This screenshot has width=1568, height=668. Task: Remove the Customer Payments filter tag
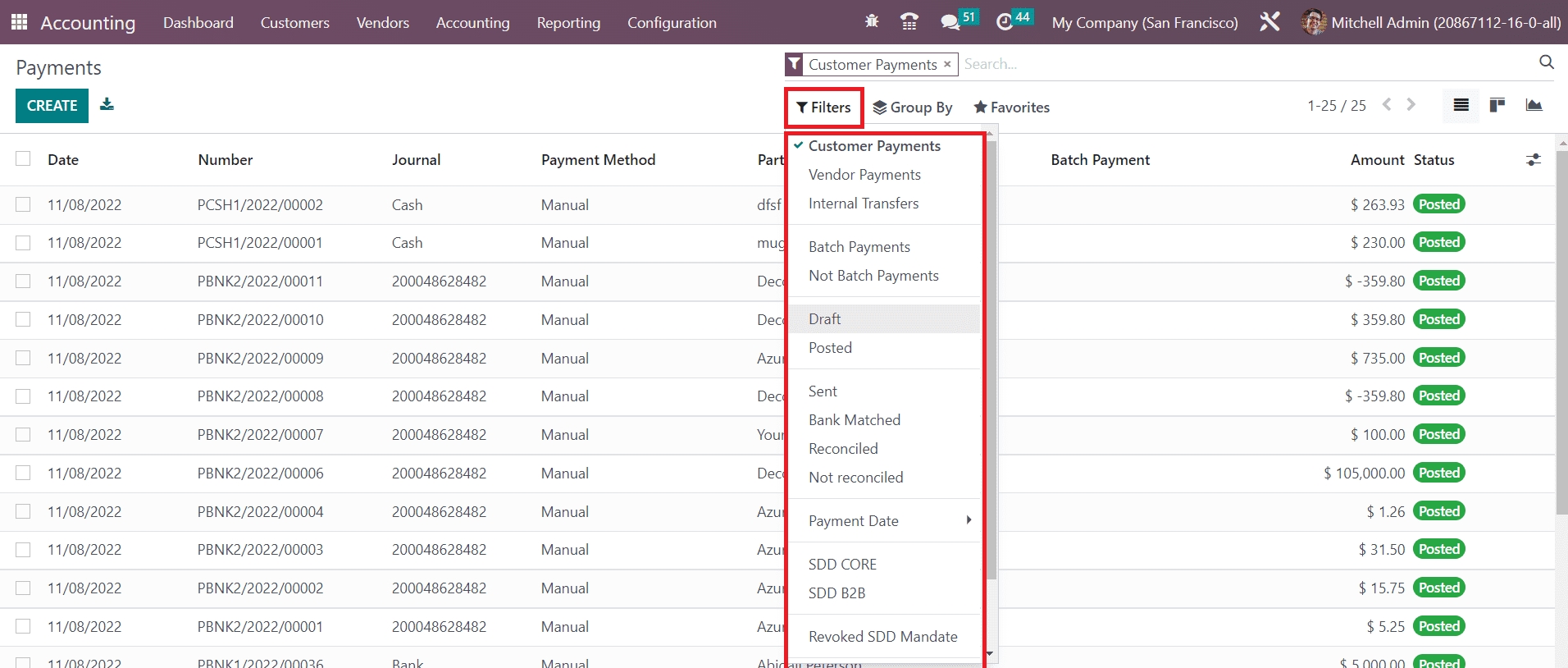coord(947,64)
